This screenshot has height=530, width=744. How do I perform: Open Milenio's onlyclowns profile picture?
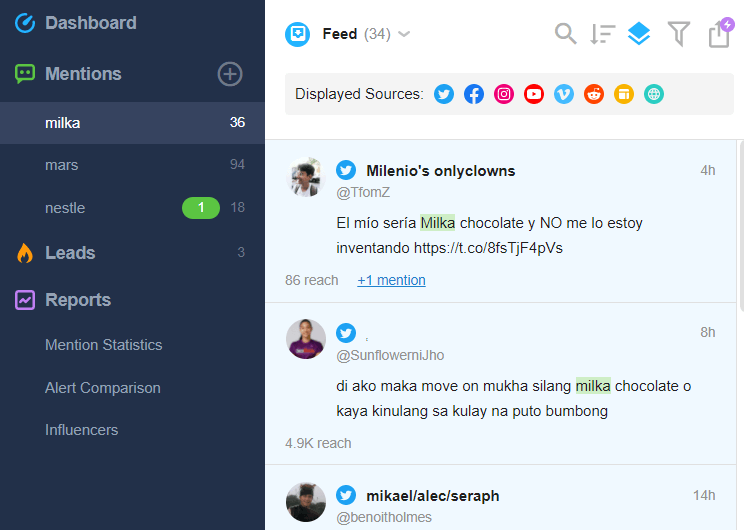[x=306, y=177]
